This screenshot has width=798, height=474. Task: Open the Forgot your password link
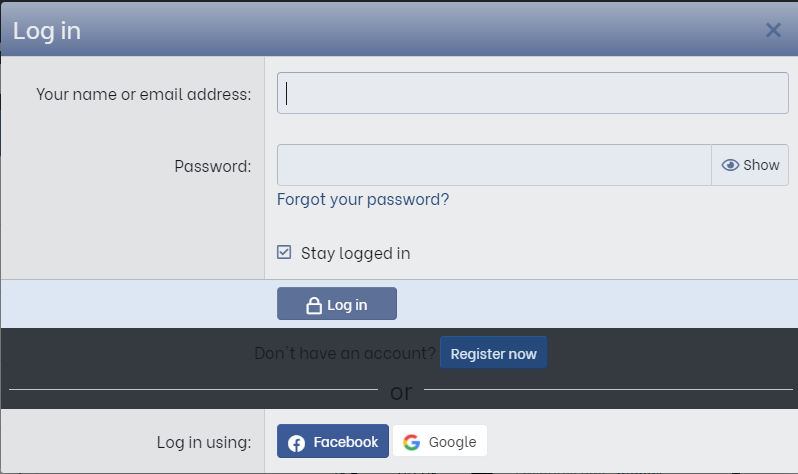[363, 199]
